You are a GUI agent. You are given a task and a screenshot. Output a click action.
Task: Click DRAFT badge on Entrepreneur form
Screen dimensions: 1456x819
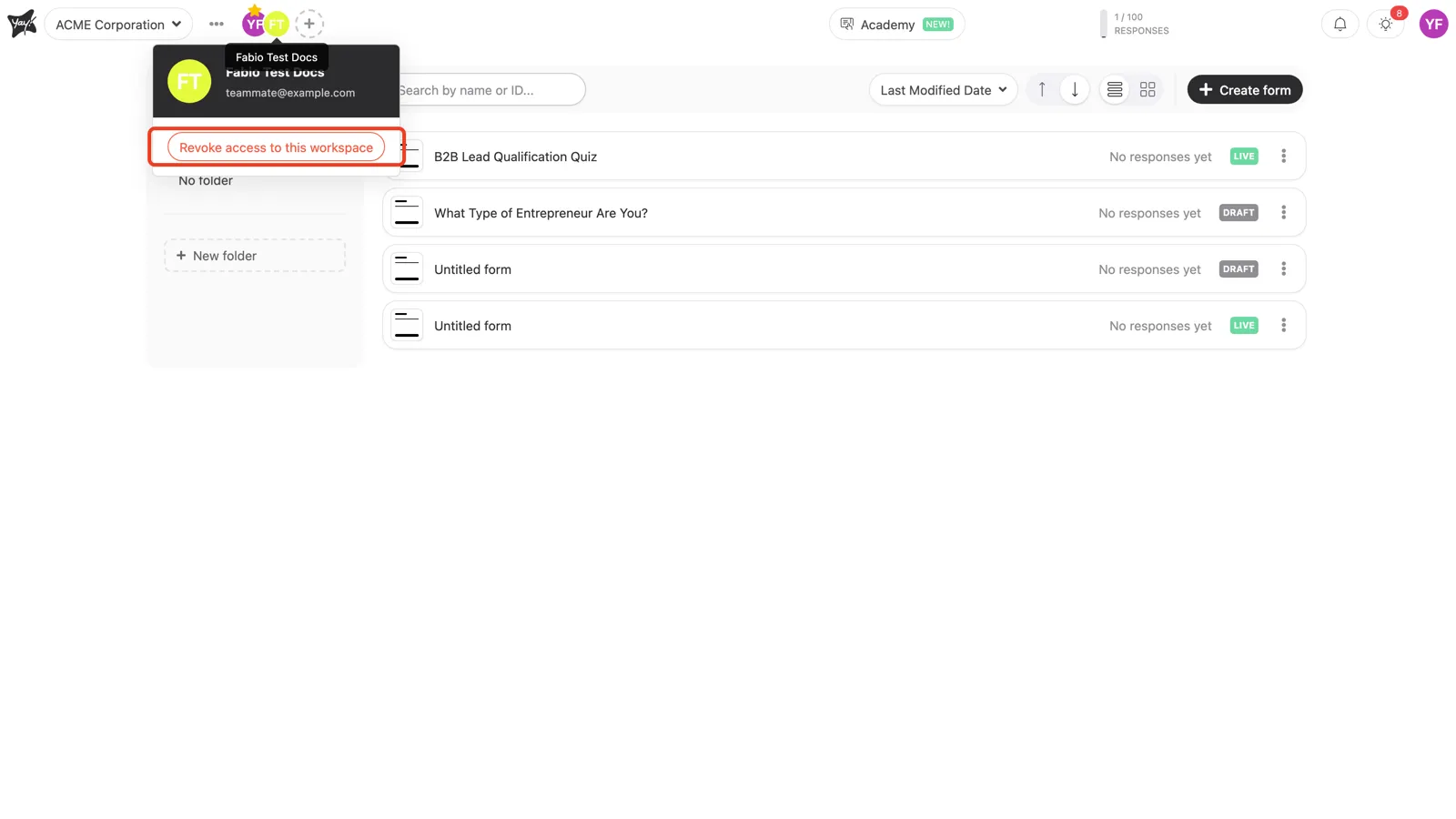1239,213
